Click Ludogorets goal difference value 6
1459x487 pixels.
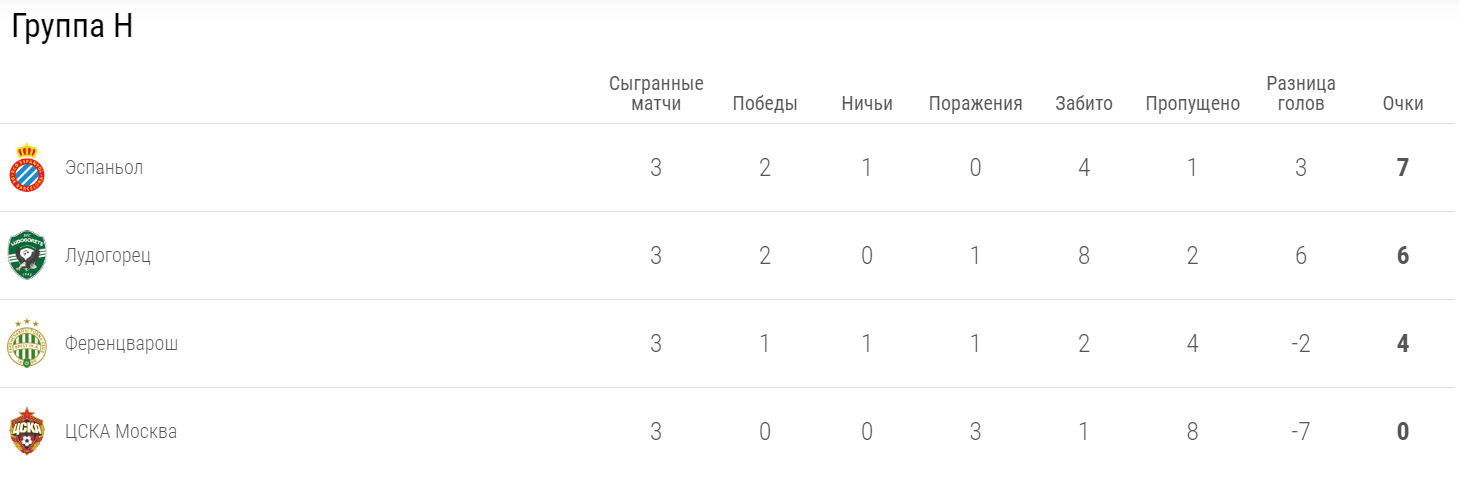tap(1301, 255)
